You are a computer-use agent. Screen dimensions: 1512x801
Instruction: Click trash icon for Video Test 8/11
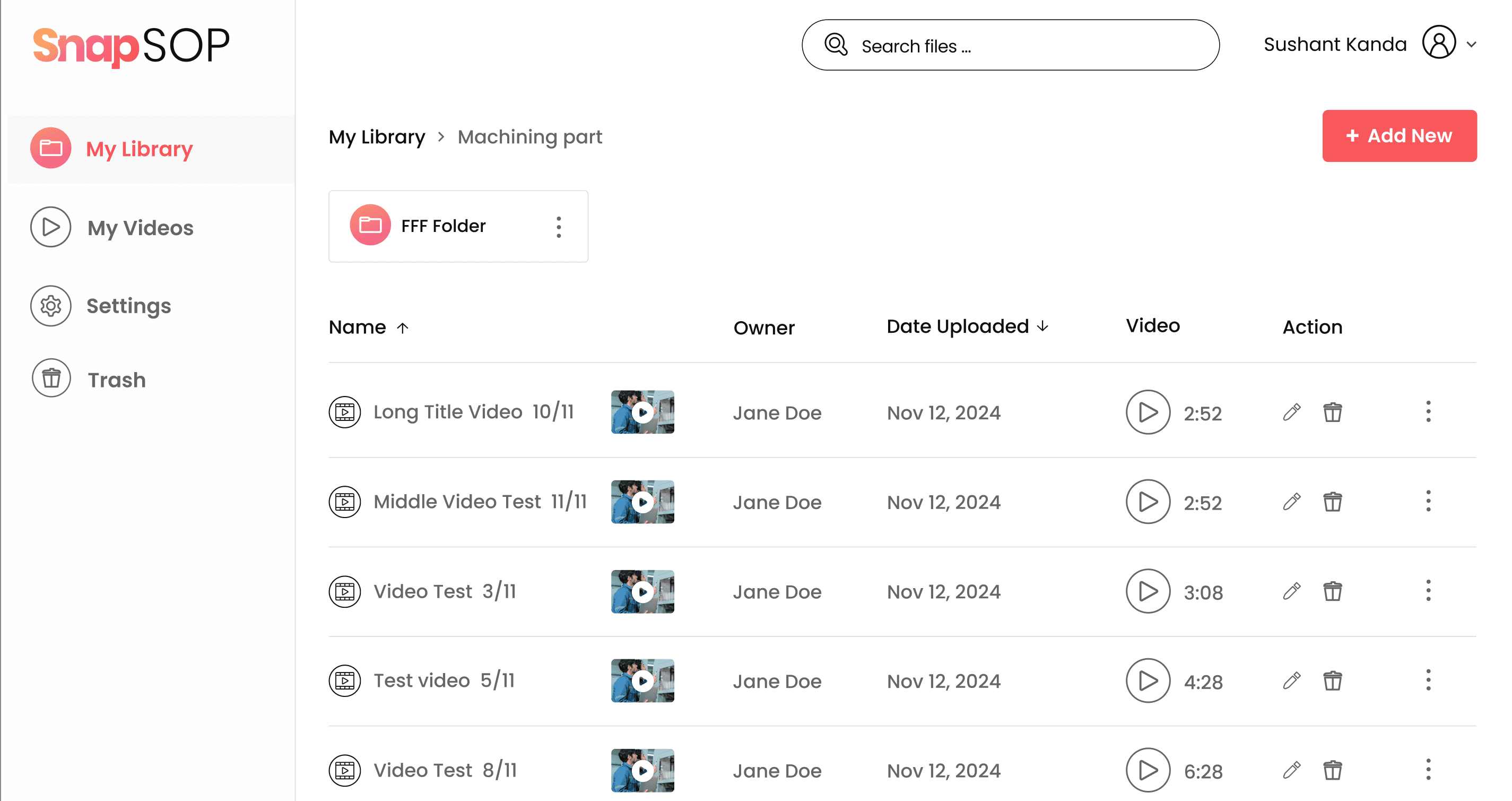pos(1332,770)
